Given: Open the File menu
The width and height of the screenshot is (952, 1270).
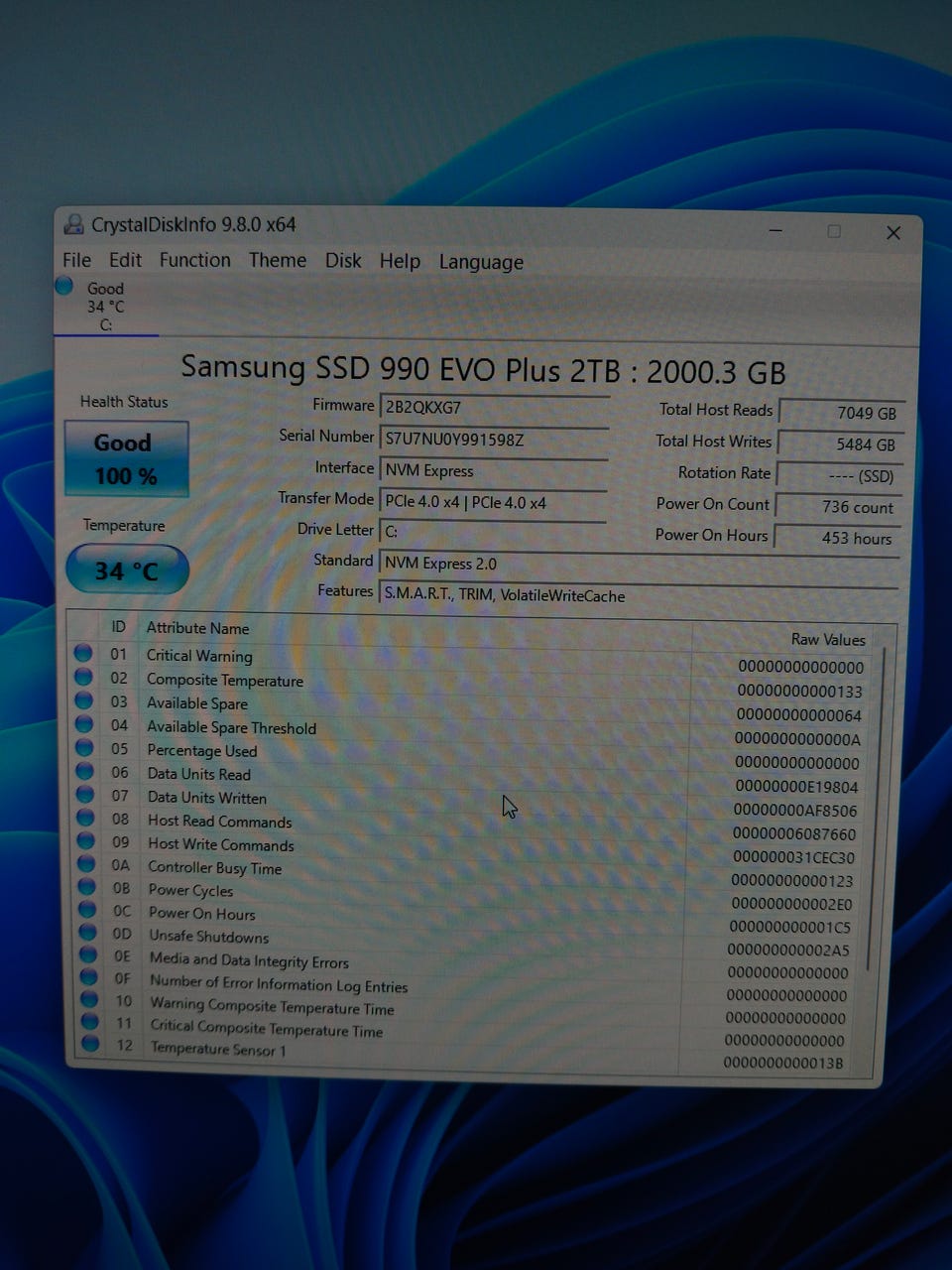Looking at the screenshot, I should pyautogui.click(x=76, y=260).
